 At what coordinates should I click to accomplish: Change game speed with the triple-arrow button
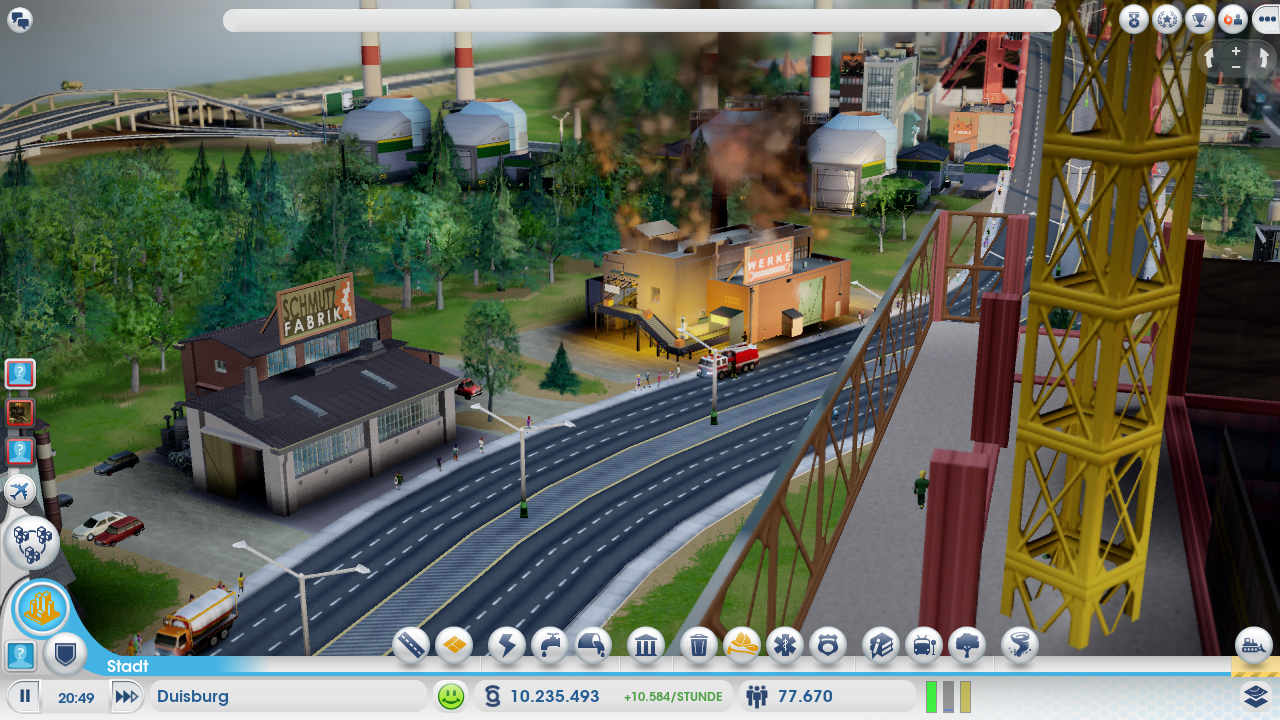pos(125,696)
